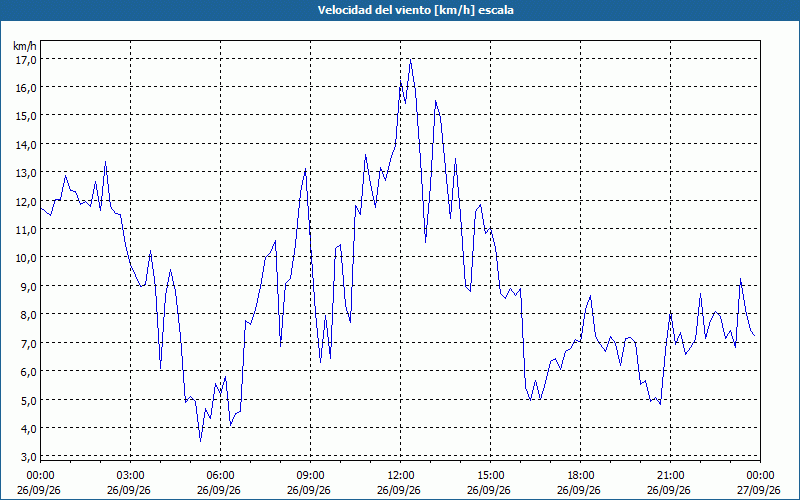The height and width of the screenshot is (500, 800).
Task: Click the 00:00 label under 26/09/26 start
Action: 40,476
